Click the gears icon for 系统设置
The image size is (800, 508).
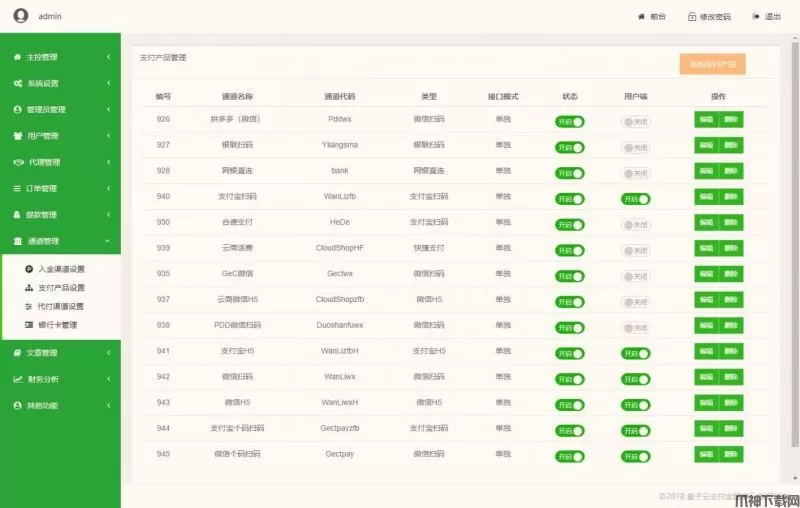(x=17, y=83)
